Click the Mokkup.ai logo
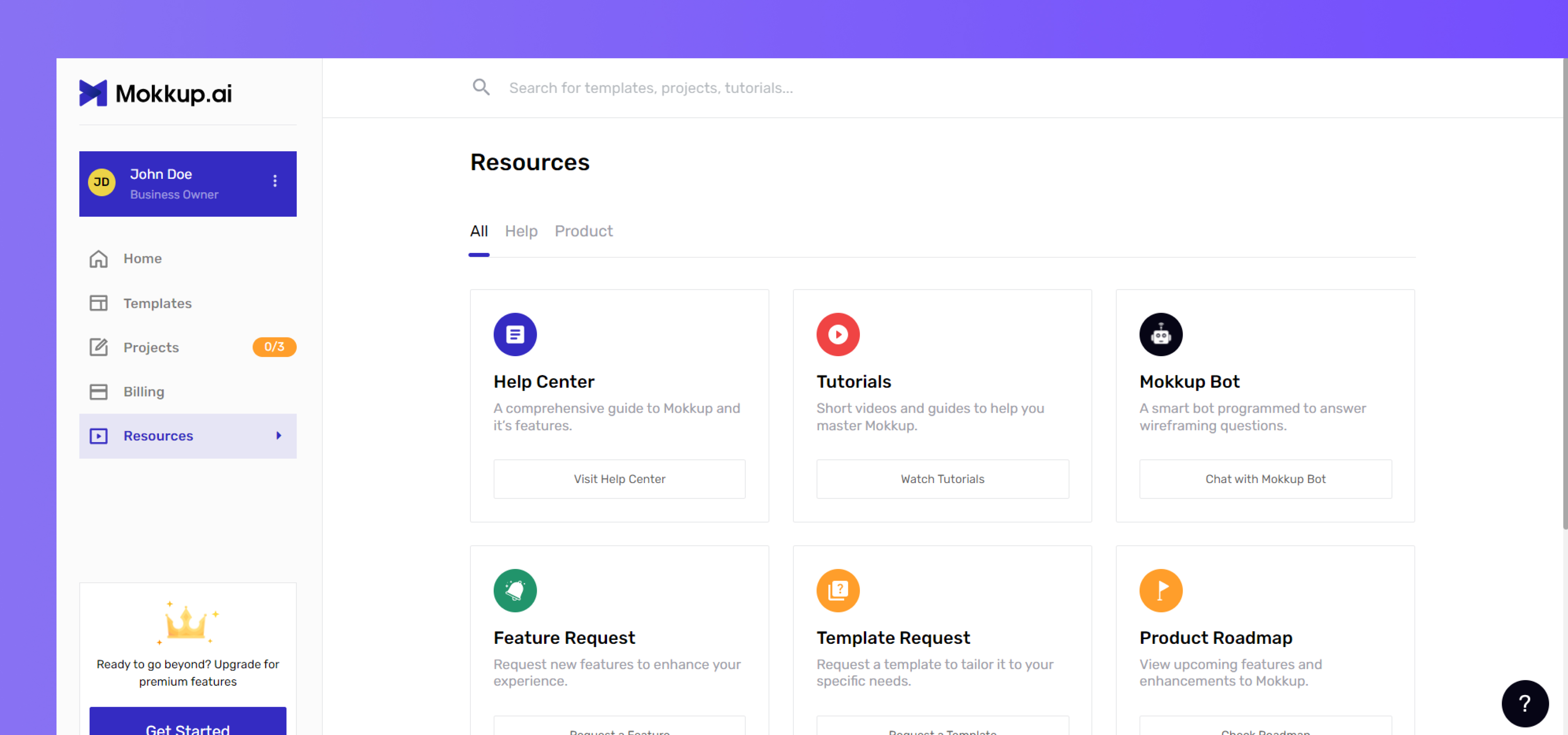This screenshot has width=1568, height=735. pyautogui.click(x=155, y=93)
